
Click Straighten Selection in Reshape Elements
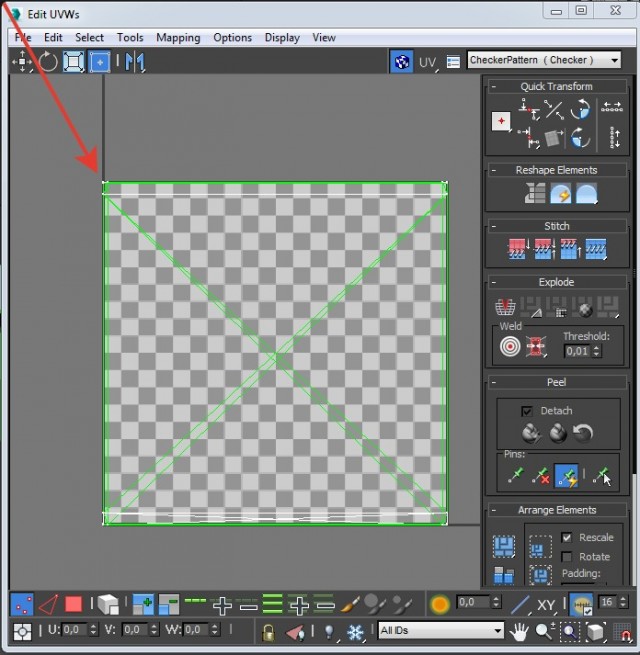pyautogui.click(x=535, y=193)
